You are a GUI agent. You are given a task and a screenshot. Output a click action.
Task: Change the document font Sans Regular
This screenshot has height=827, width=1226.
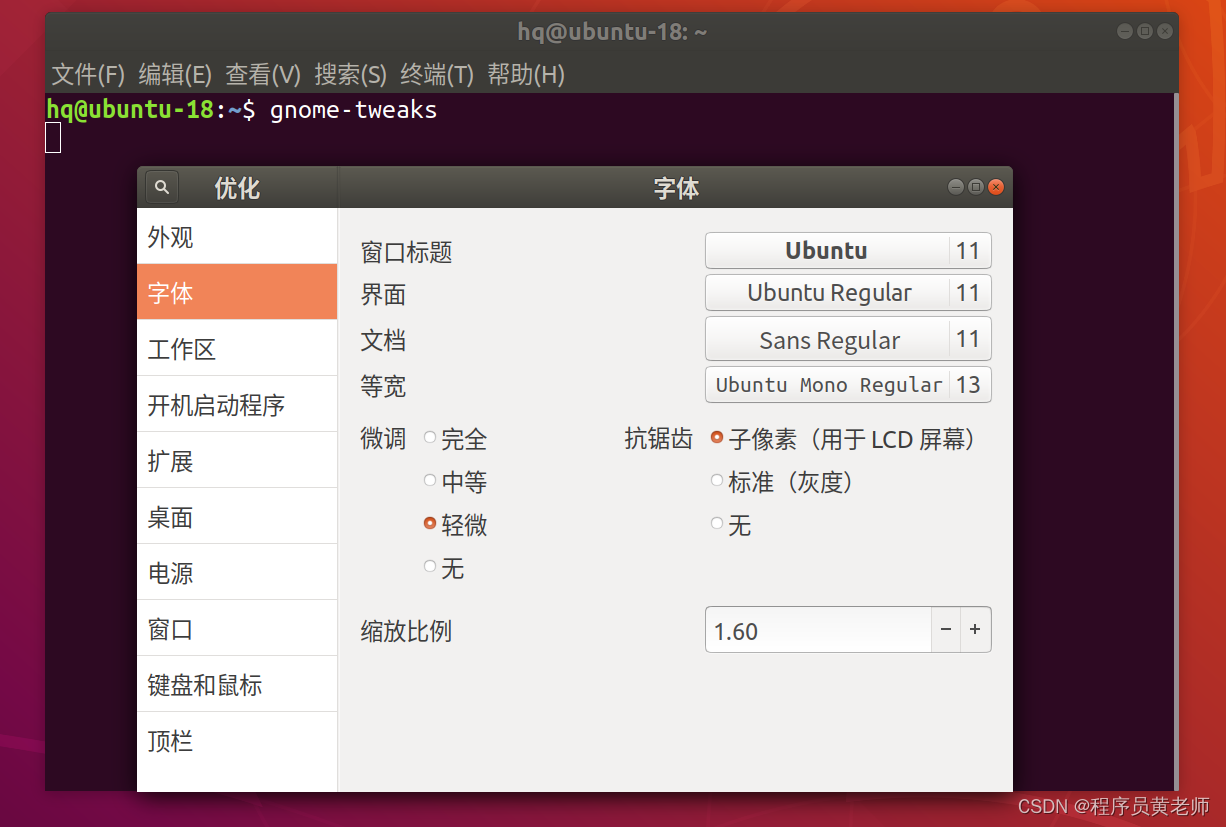[x=848, y=339]
